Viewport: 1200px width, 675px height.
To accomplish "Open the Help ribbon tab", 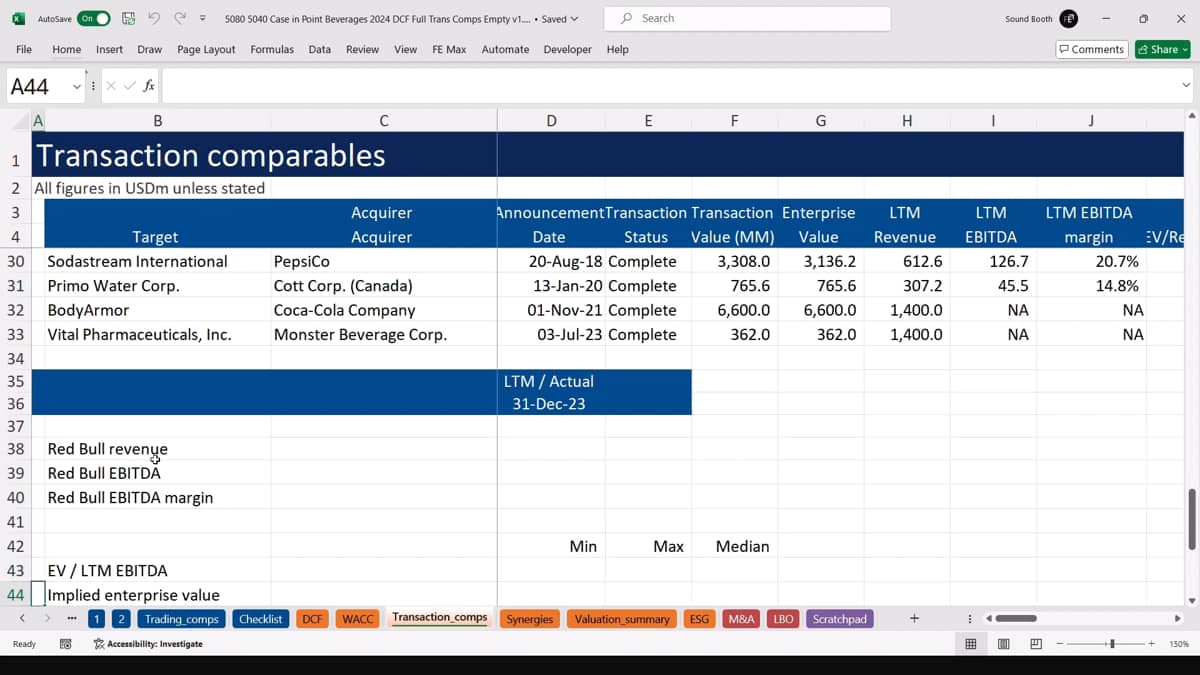I will tap(618, 49).
